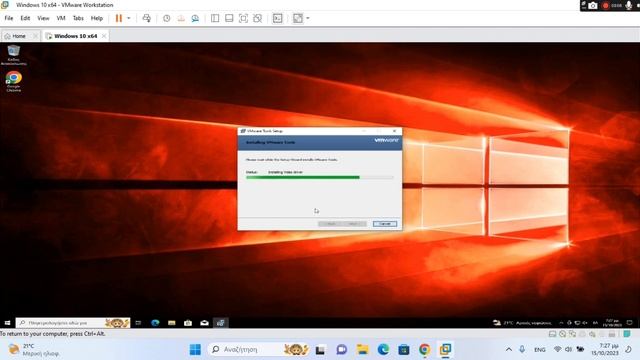Click the microphone icon in host tray
This screenshot has height=360, width=640.
522,349
